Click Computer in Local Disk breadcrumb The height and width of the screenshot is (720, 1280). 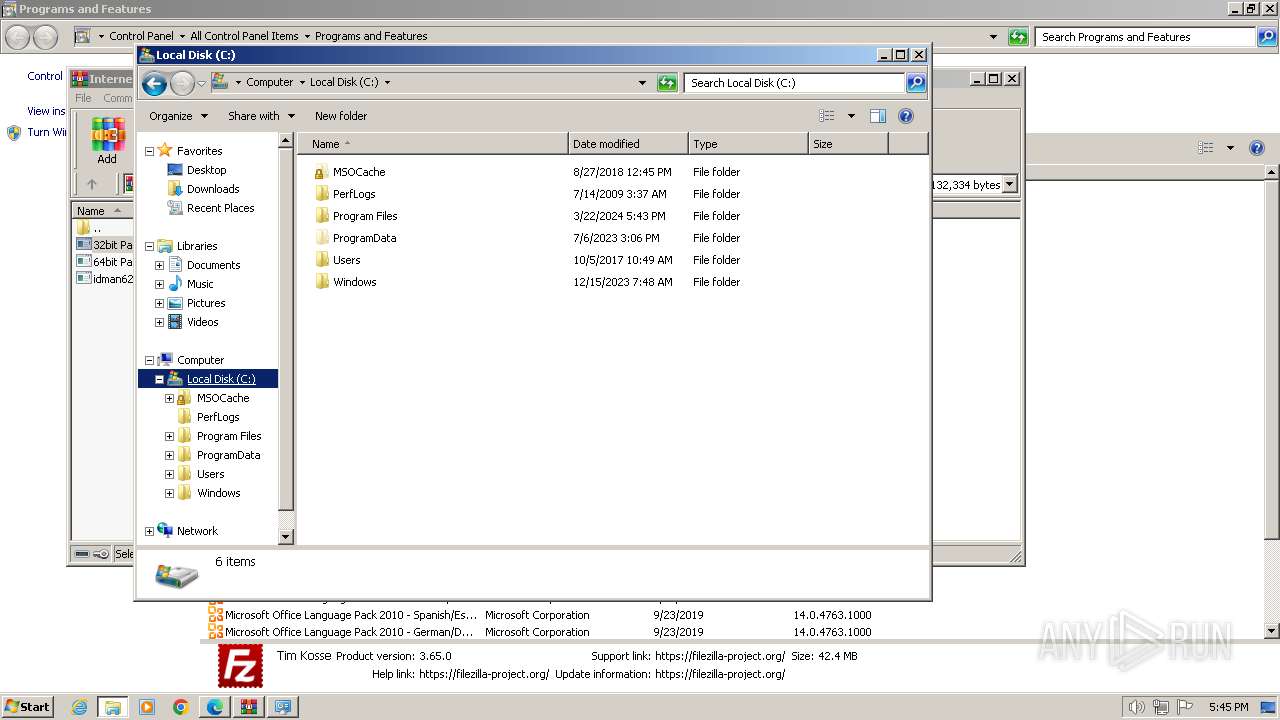(x=270, y=83)
